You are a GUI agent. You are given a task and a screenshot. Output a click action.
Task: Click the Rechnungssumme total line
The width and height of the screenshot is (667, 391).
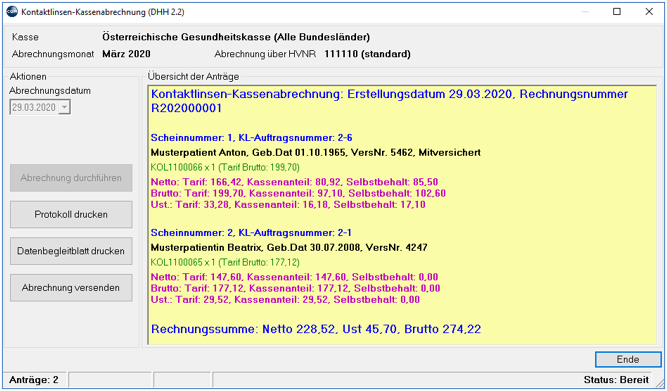point(316,329)
